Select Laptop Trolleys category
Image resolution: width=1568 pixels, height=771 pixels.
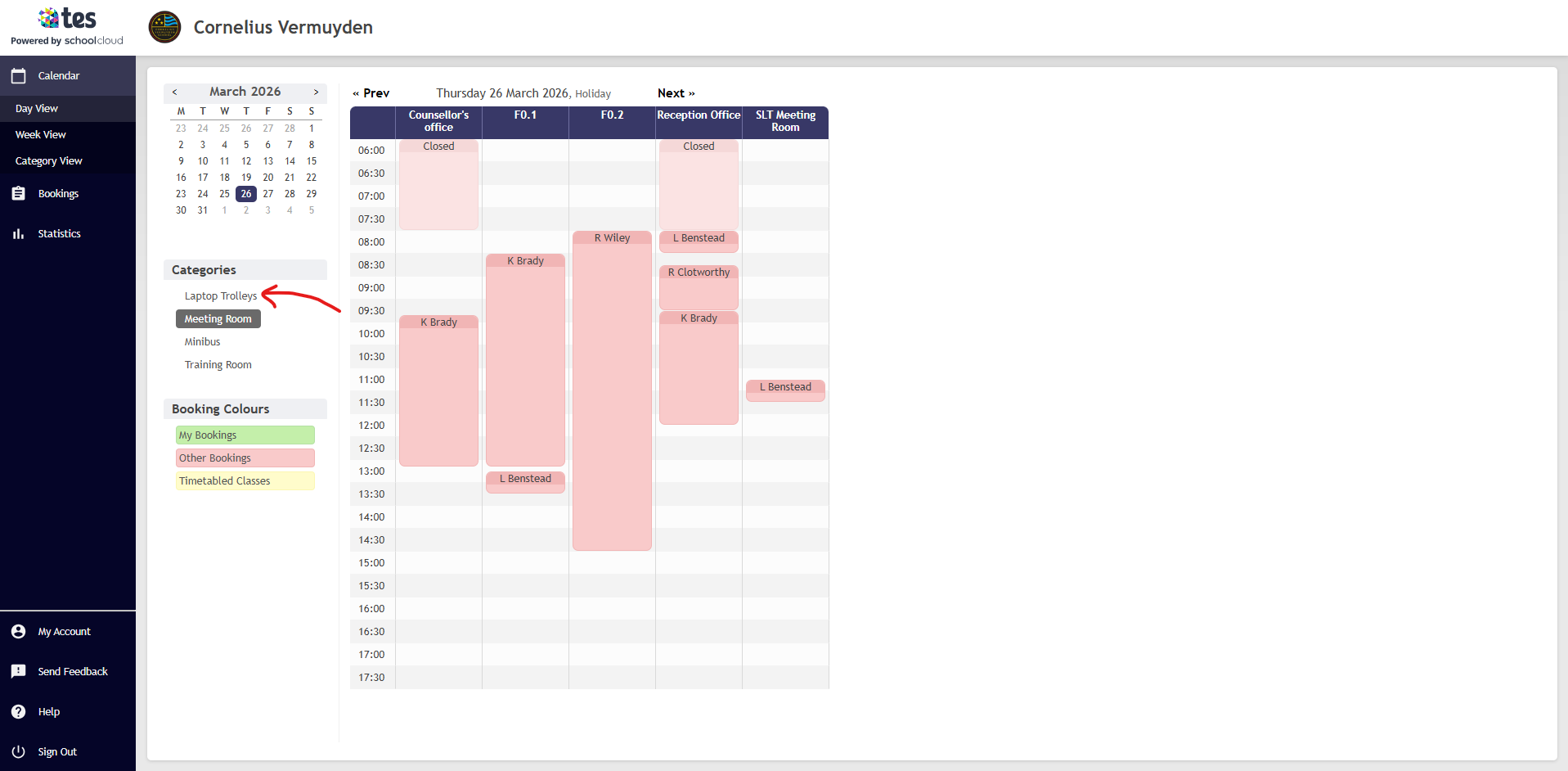coord(220,296)
